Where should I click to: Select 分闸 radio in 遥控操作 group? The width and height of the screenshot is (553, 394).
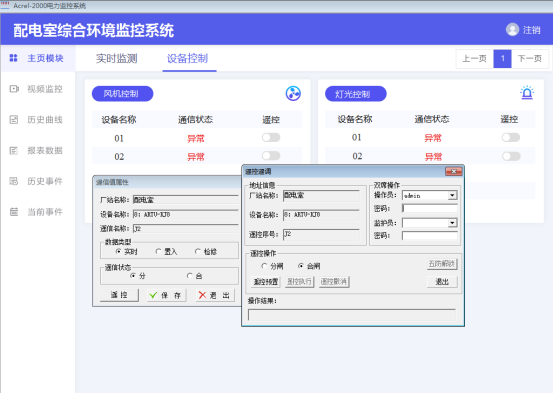264,266
